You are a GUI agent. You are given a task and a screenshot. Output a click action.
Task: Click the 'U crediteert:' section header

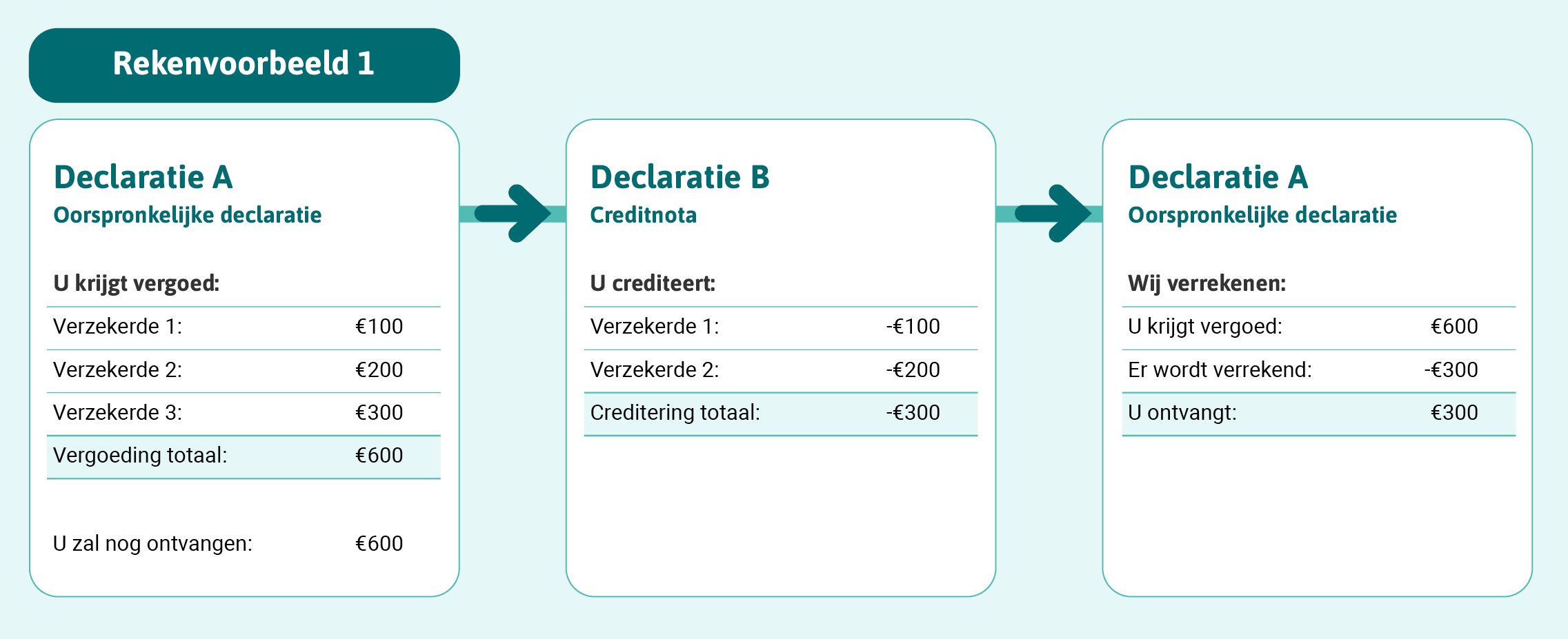point(653,283)
